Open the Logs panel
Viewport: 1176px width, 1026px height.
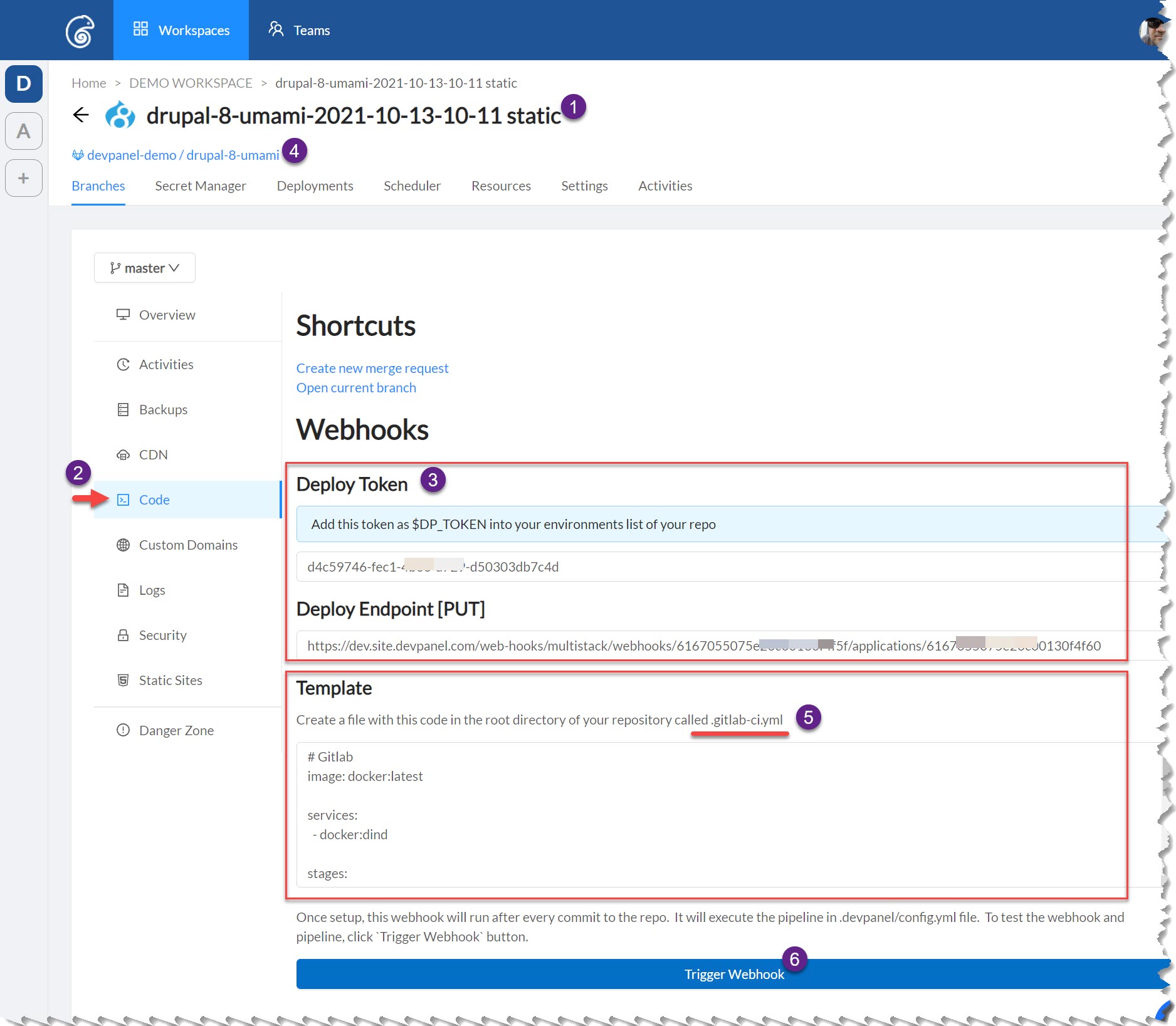click(152, 590)
